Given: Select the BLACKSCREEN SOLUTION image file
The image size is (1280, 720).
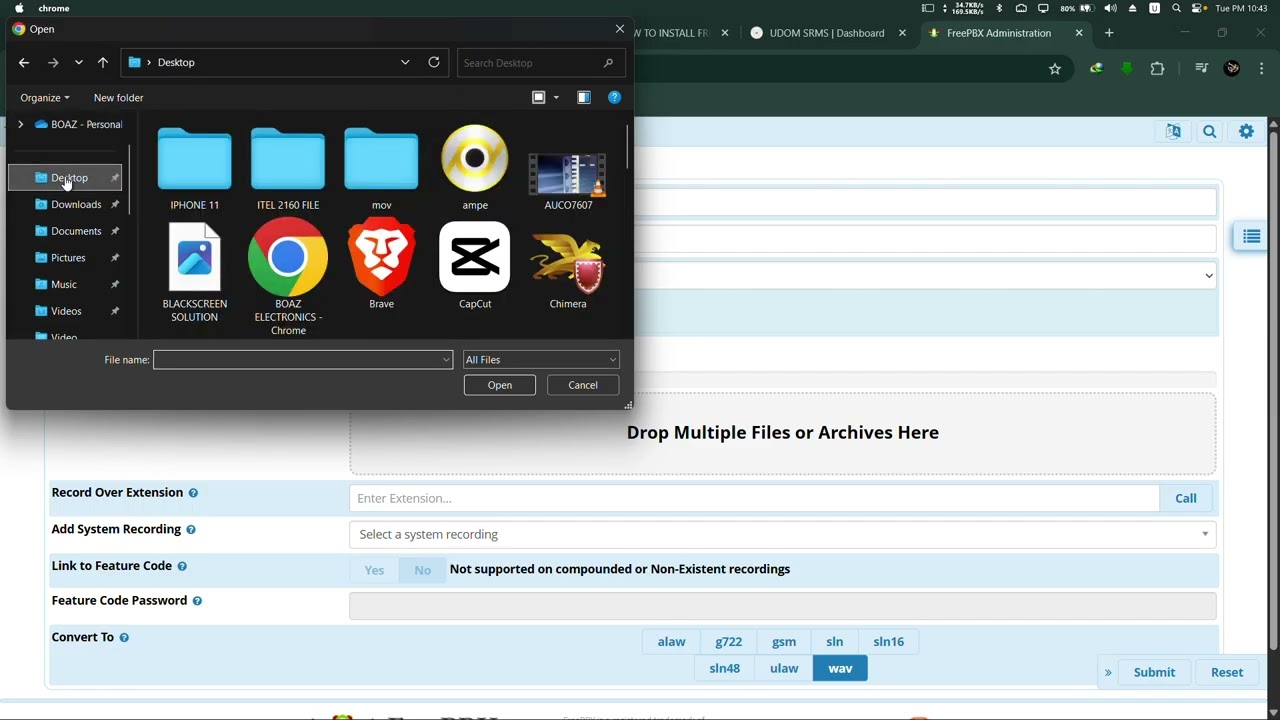Looking at the screenshot, I should click(194, 272).
